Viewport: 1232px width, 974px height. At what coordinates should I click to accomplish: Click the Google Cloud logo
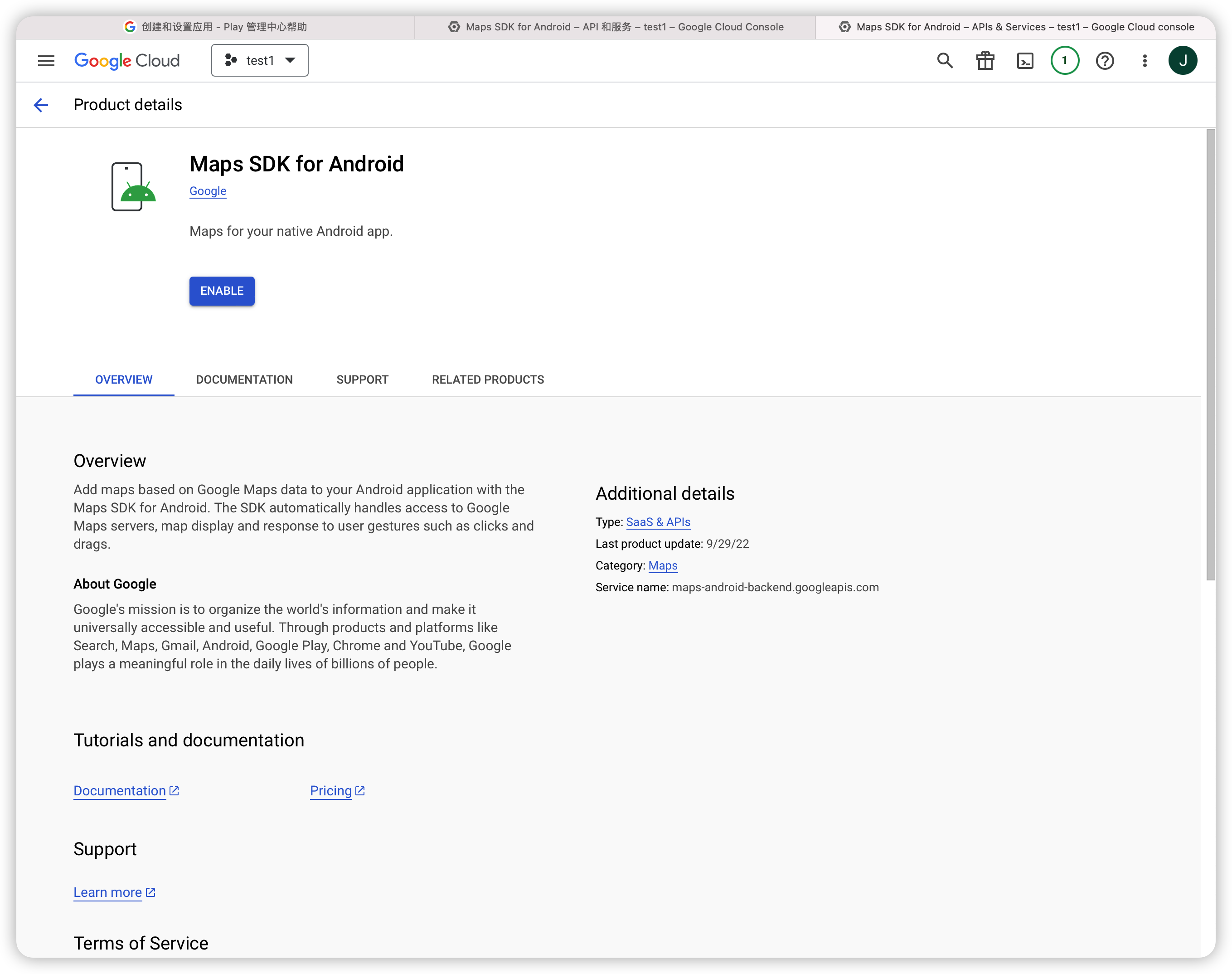pyautogui.click(x=127, y=60)
